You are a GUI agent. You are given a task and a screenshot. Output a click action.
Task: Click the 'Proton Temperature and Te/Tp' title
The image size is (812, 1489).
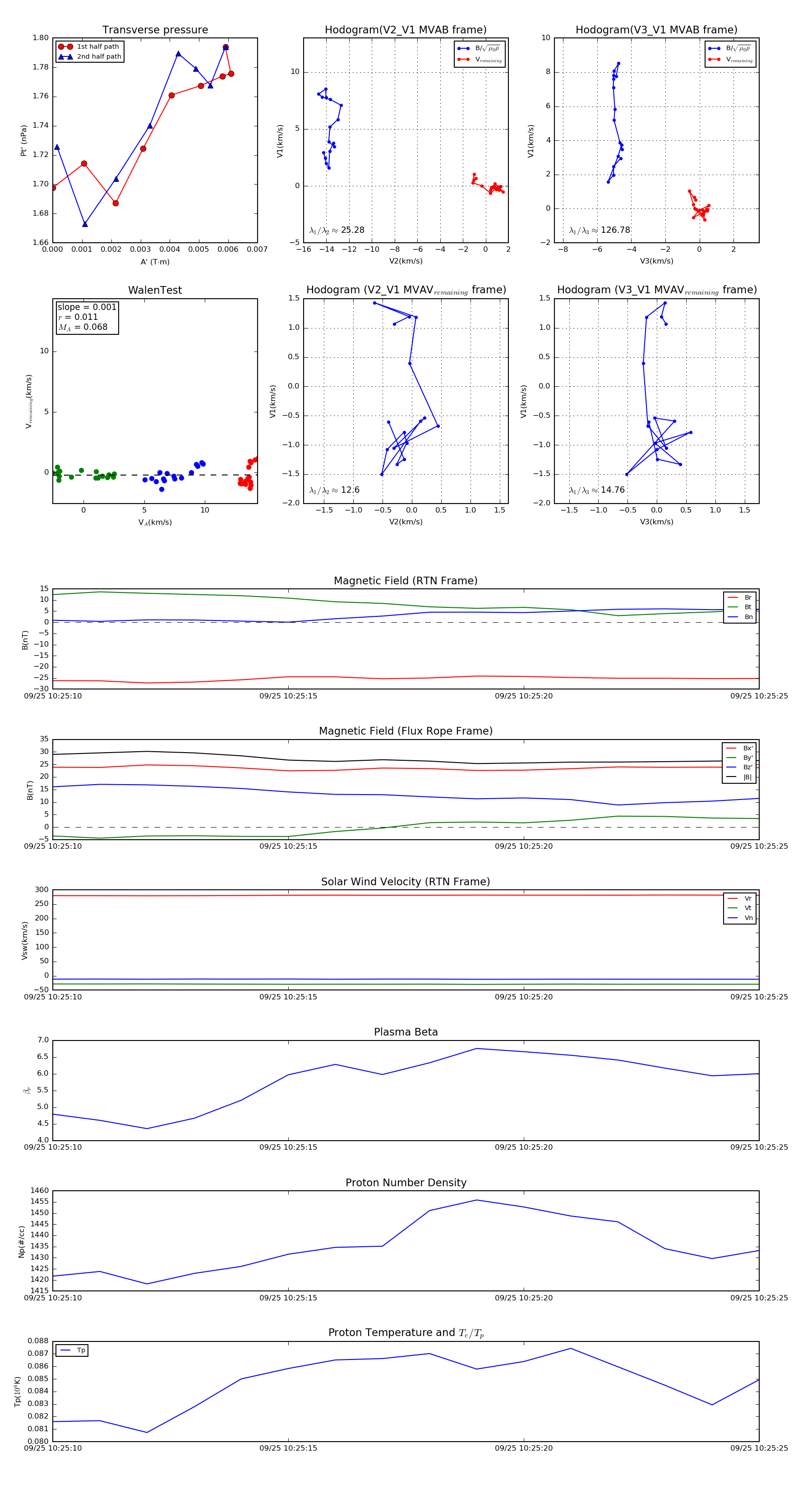tap(406, 1333)
